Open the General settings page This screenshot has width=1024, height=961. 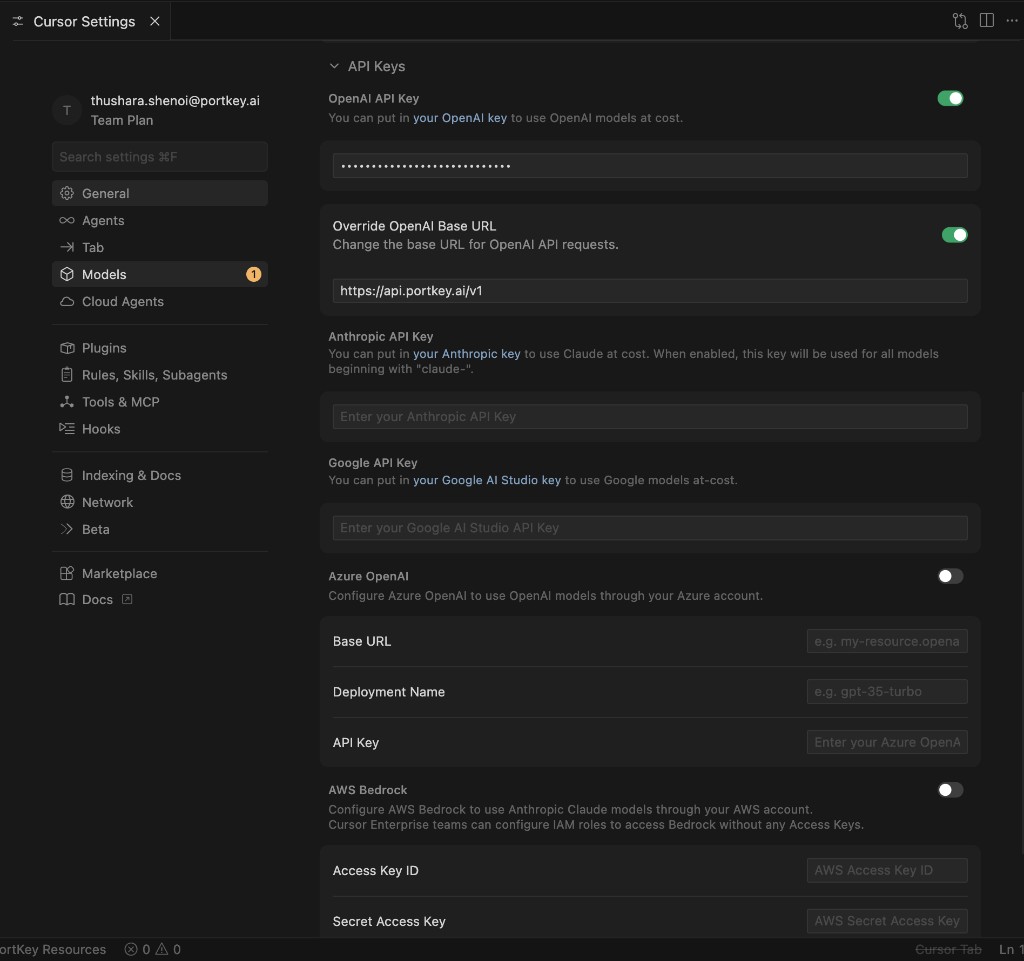coord(160,193)
